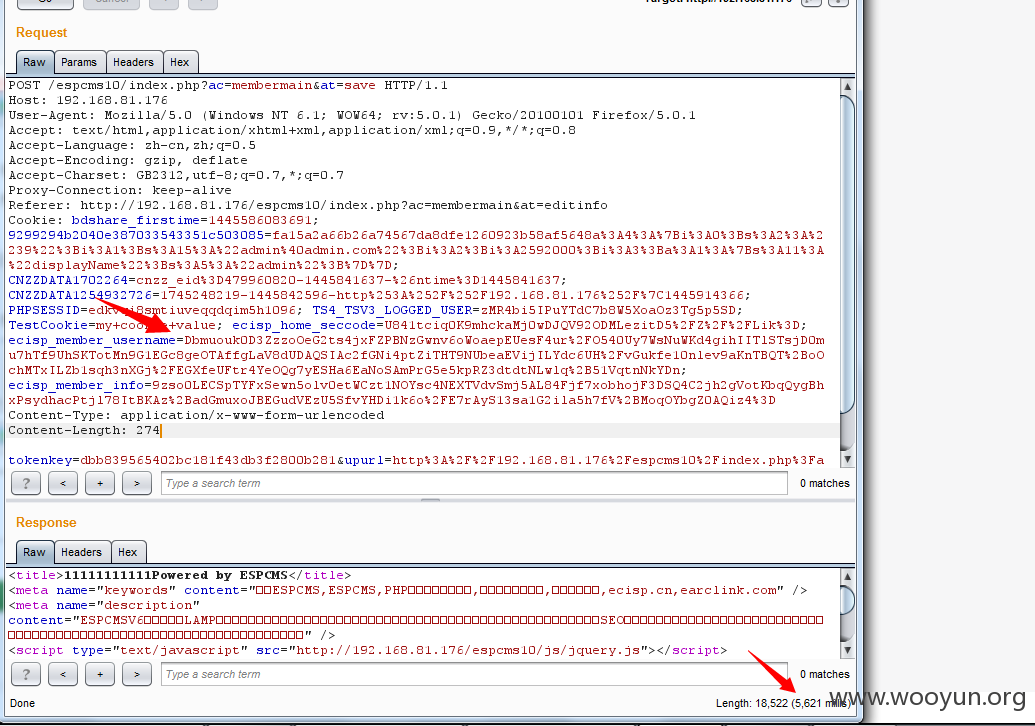This screenshot has width=1035, height=726.
Task: Click the User-Agent header line
Action: [x=352, y=116]
